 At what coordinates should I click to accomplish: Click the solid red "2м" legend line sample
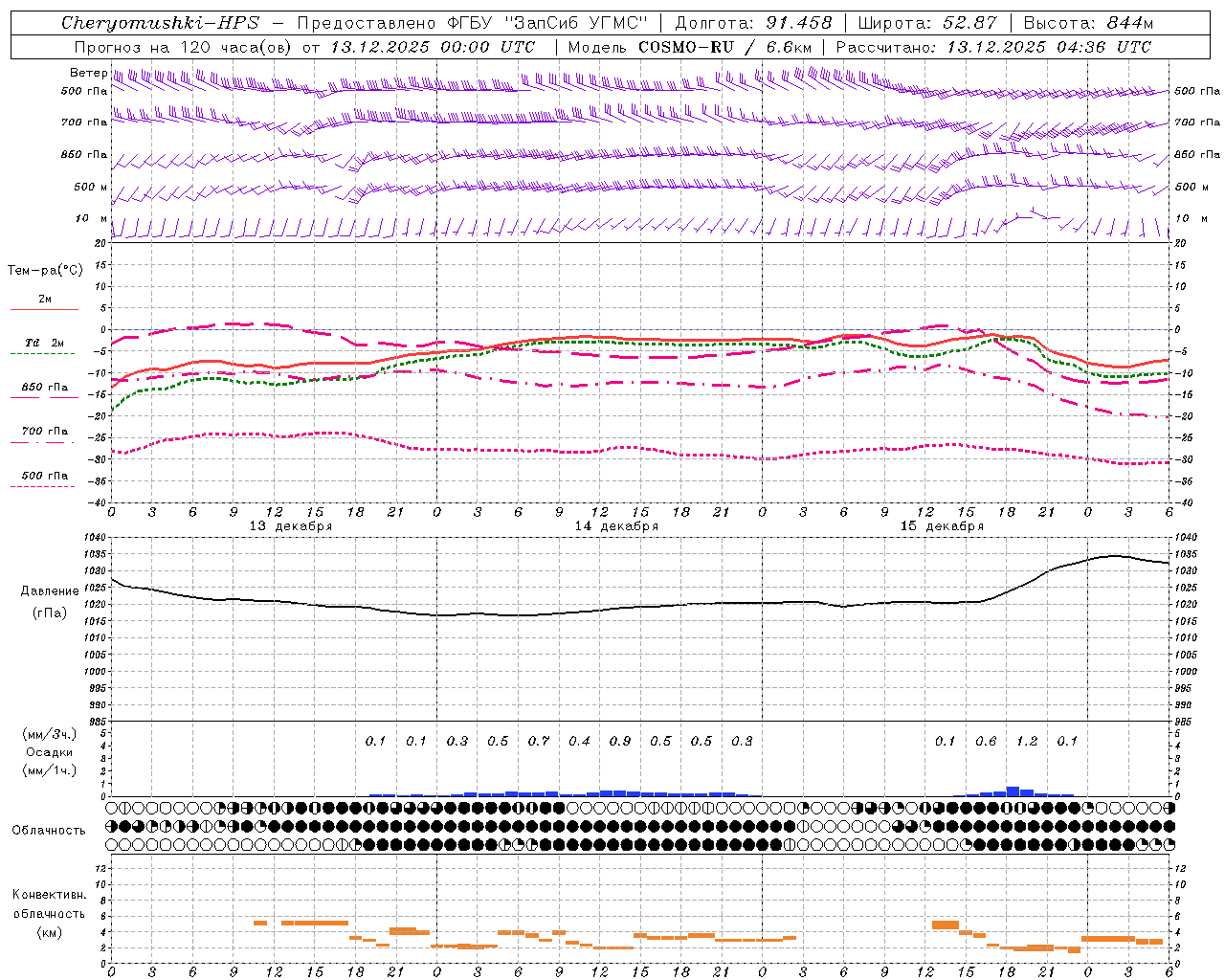pyautogui.click(x=44, y=309)
